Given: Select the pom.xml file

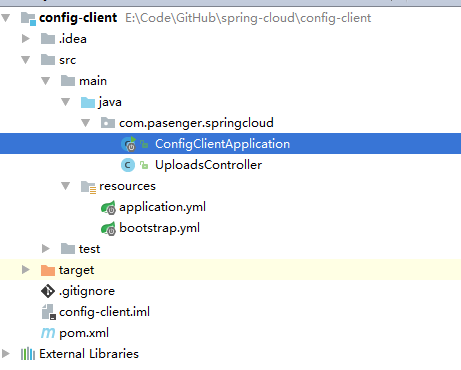Looking at the screenshot, I should point(84,333).
